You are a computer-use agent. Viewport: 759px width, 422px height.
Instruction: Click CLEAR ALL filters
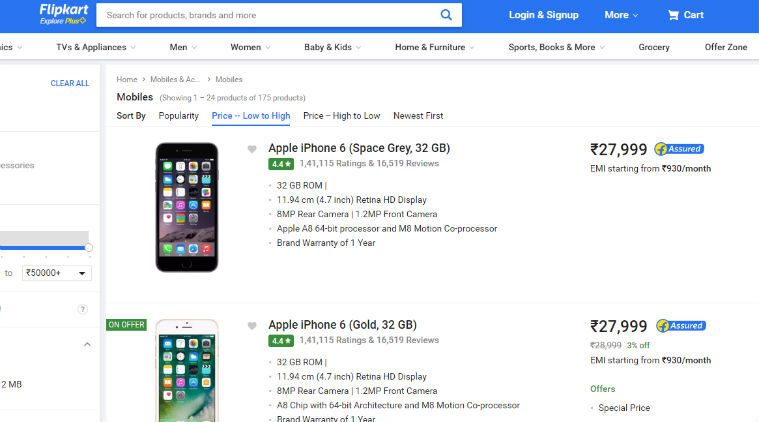(70, 83)
